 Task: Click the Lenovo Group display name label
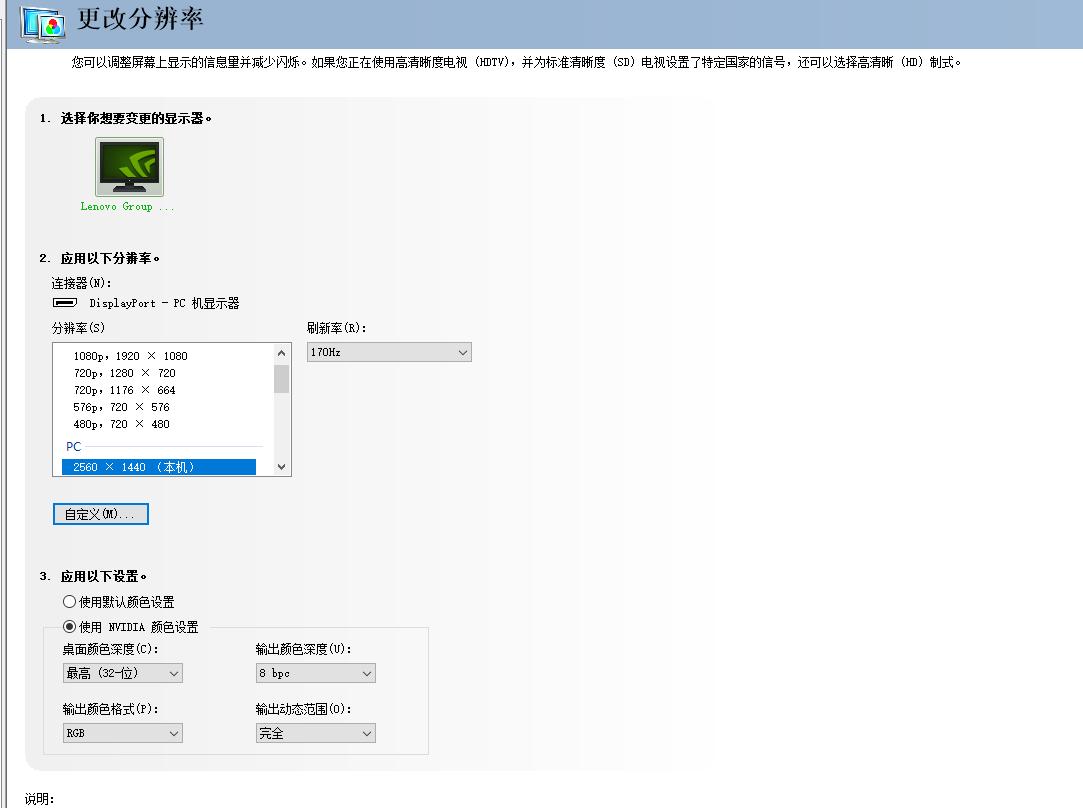[128, 207]
